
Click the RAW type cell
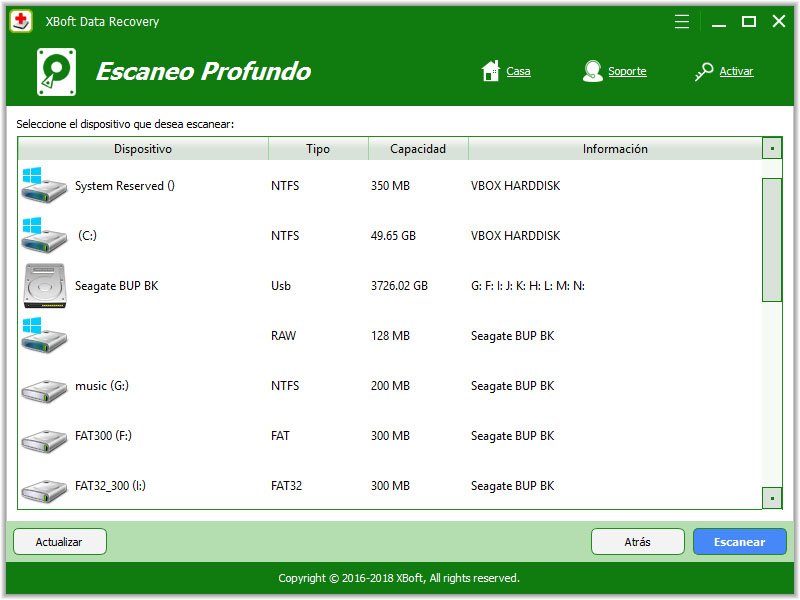tap(284, 336)
